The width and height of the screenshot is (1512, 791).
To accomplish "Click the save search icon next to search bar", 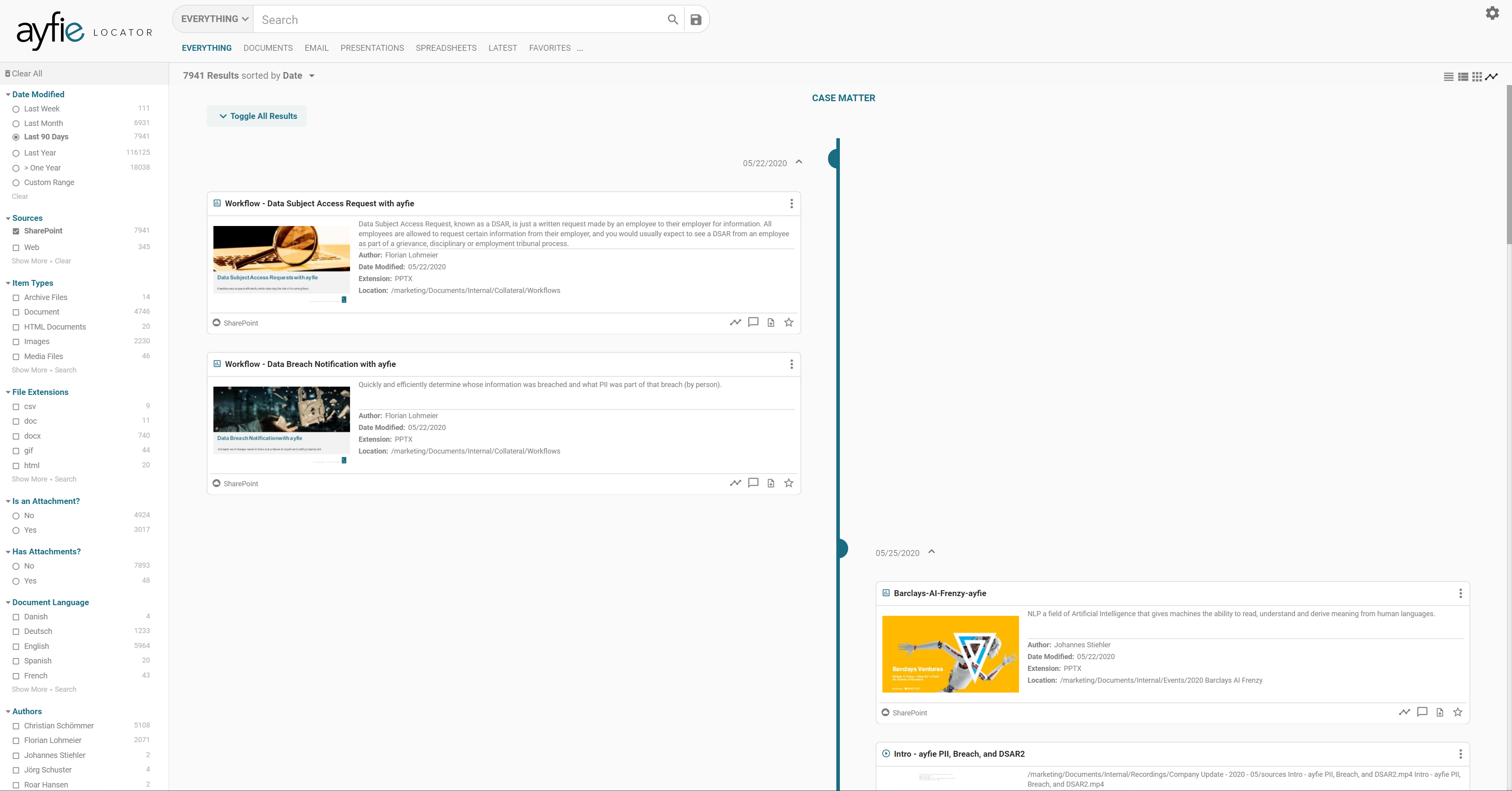I will tap(697, 19).
